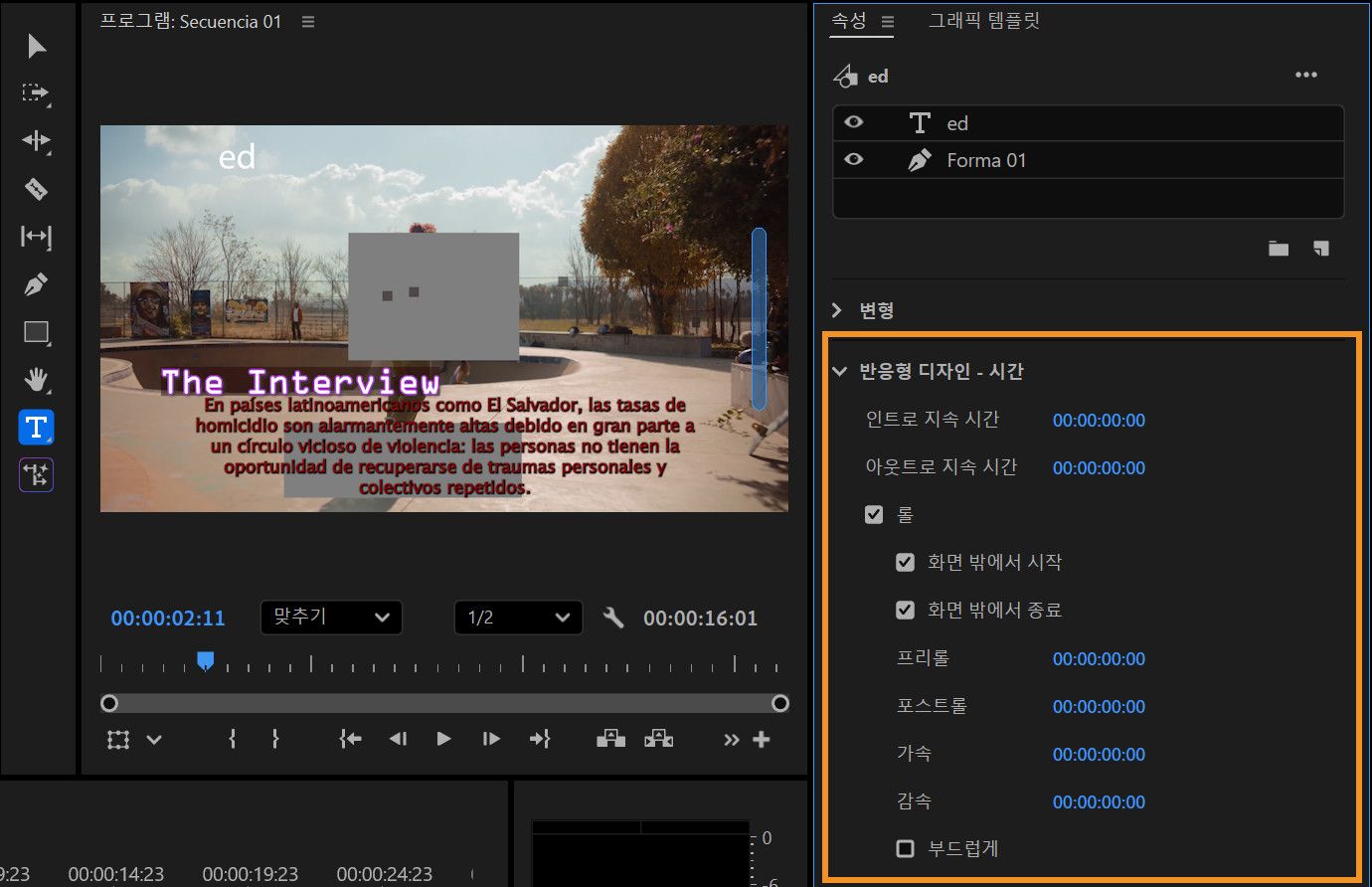Select the Selection tool arrow
The height and width of the screenshot is (887, 1372).
pyautogui.click(x=36, y=46)
